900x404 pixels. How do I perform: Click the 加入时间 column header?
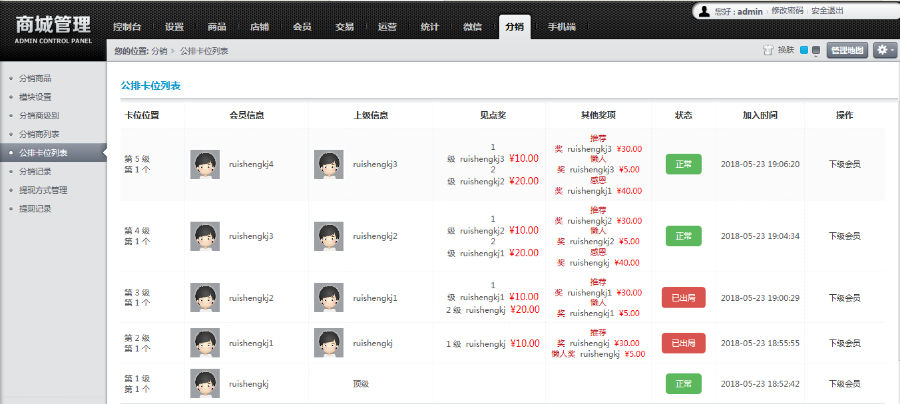760,115
